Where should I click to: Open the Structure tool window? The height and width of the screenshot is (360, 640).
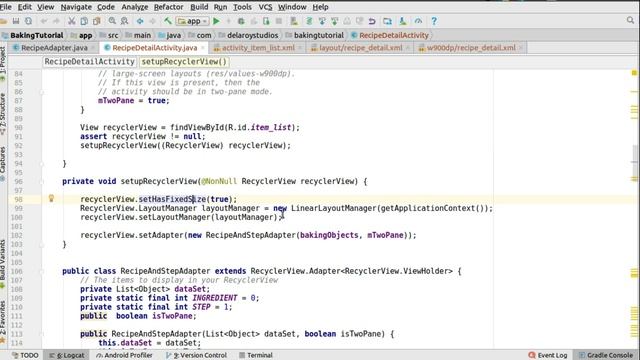pyautogui.click(x=3, y=114)
